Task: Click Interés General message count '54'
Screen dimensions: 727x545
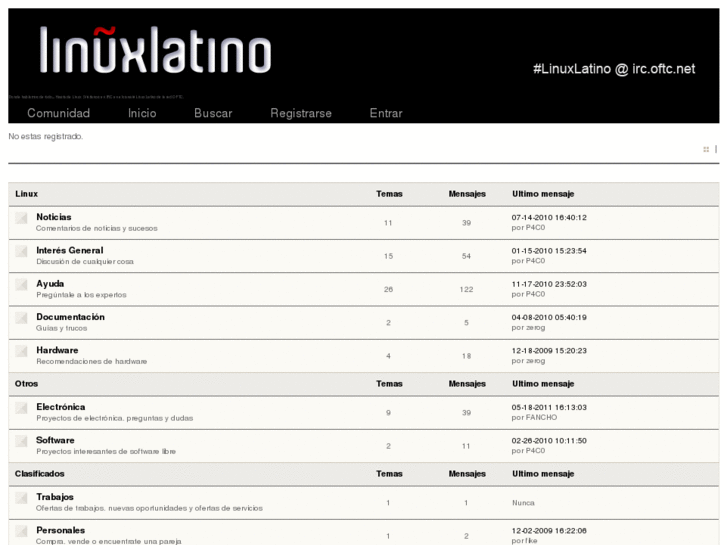Action: coord(466,256)
